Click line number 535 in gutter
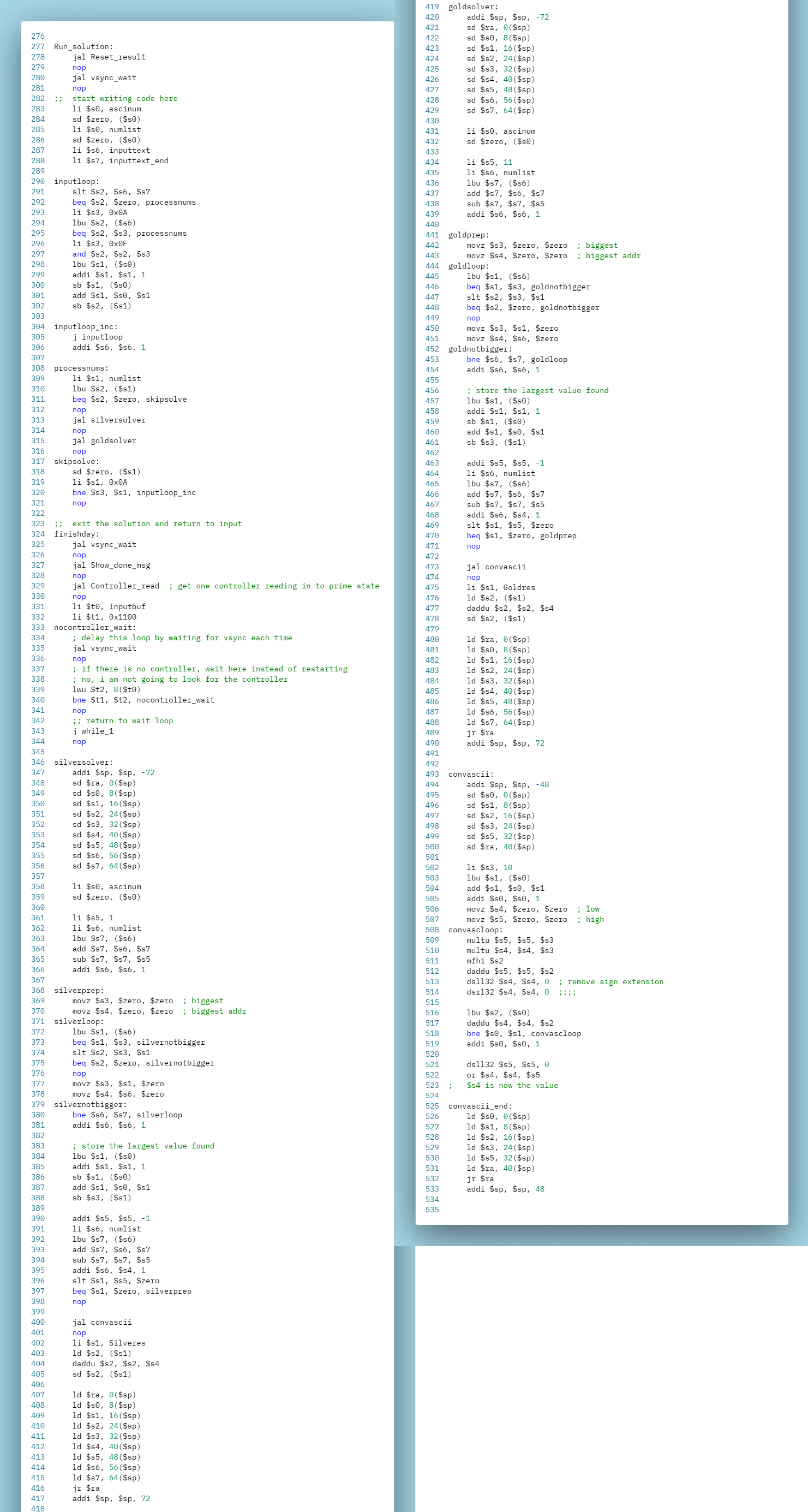Image resolution: width=808 pixels, height=1512 pixels. (433, 1210)
